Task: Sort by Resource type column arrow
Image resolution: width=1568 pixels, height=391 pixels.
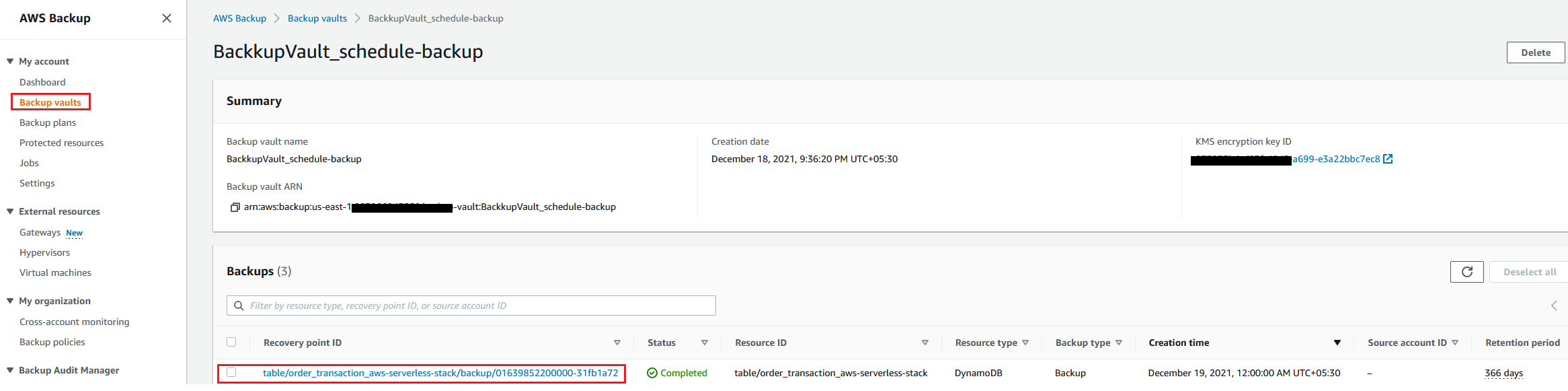Action: click(x=1025, y=343)
